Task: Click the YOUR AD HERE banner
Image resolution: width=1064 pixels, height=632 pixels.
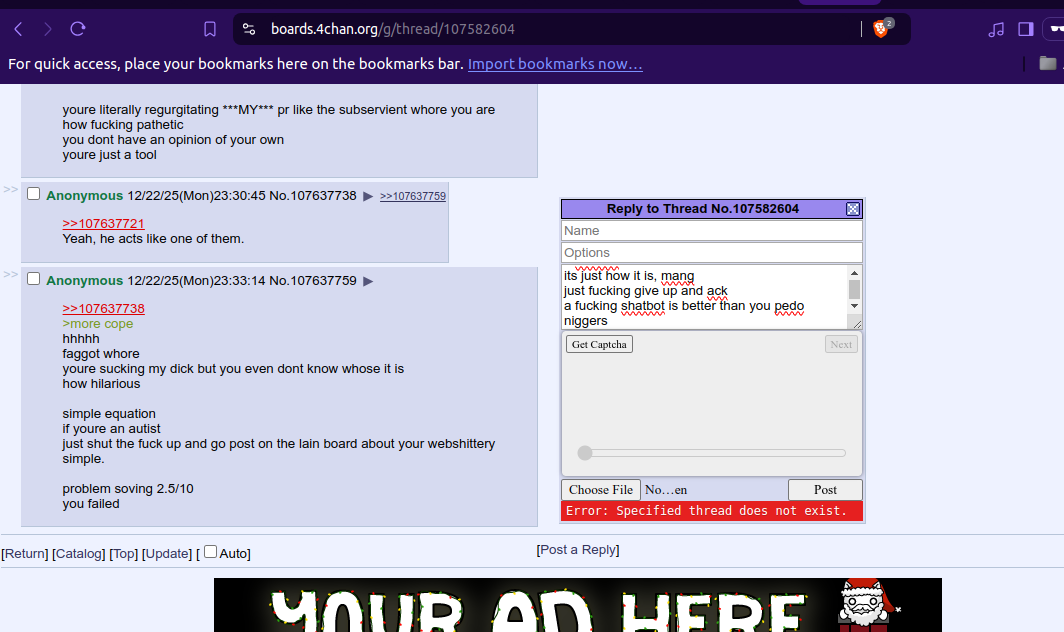Action: [x=577, y=605]
